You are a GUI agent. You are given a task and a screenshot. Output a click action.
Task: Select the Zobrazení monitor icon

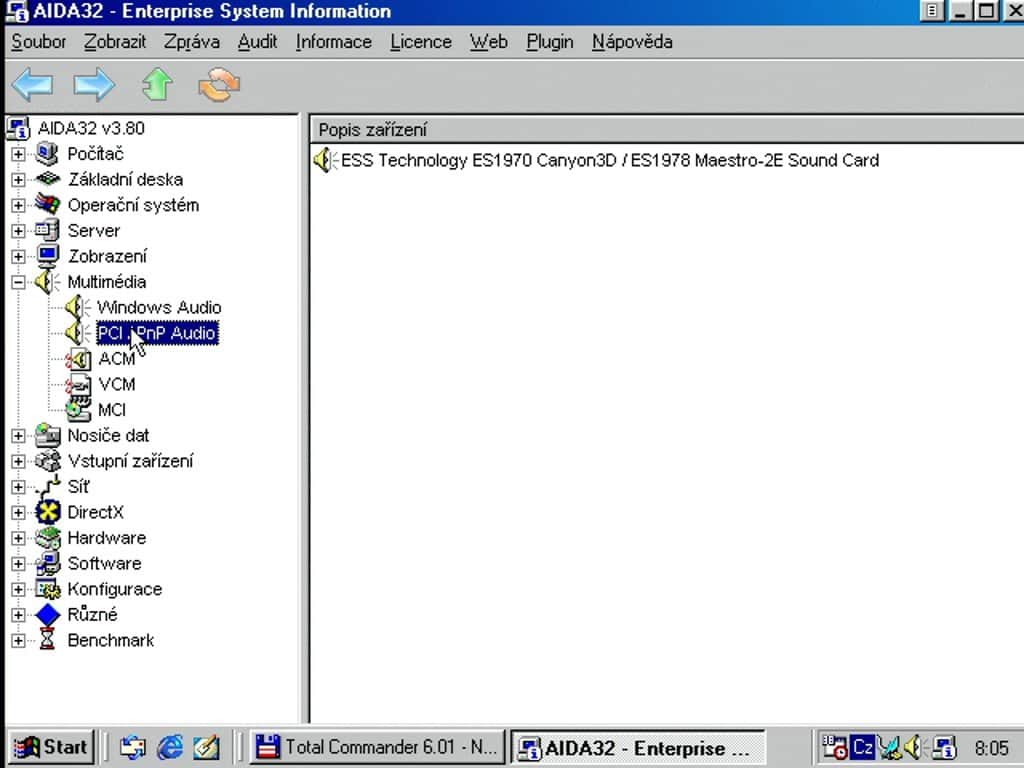[x=47, y=255]
